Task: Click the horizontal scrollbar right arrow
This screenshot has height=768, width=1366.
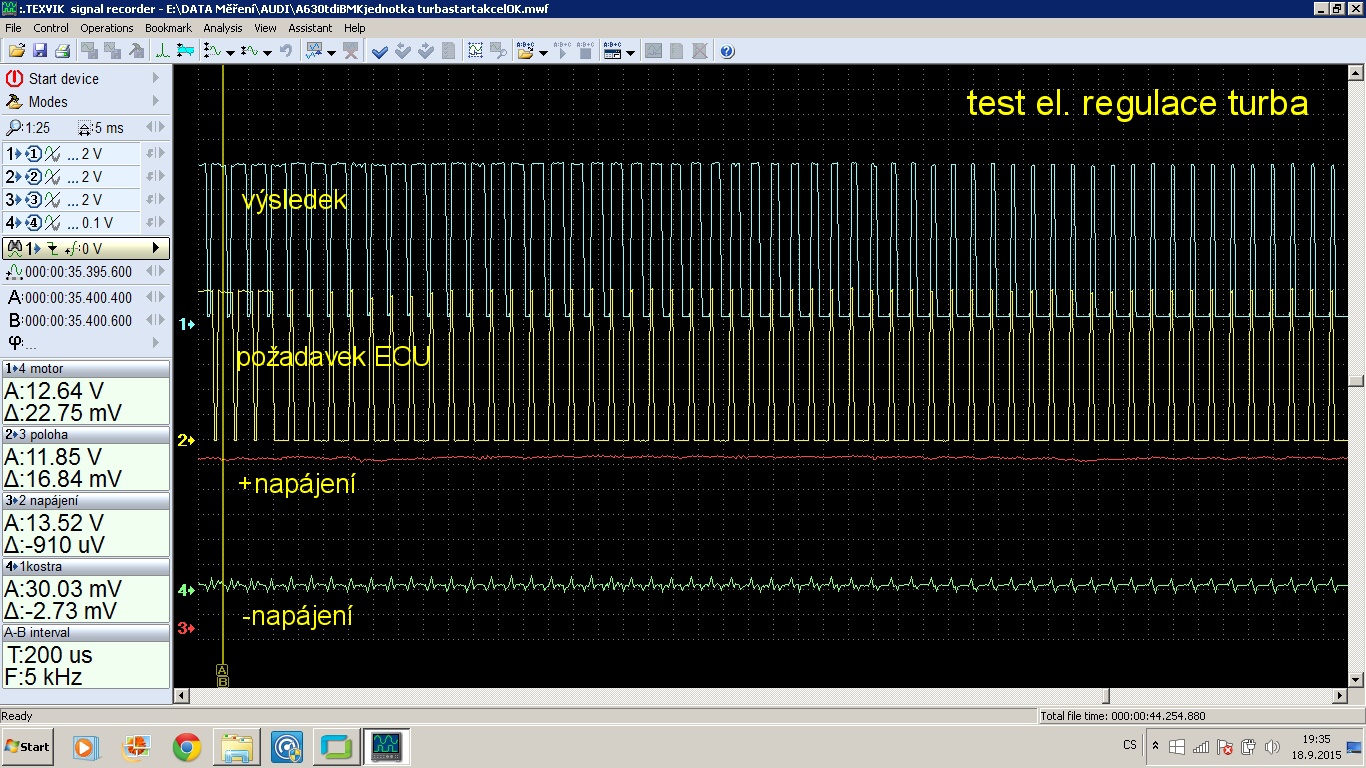Action: [x=1341, y=696]
